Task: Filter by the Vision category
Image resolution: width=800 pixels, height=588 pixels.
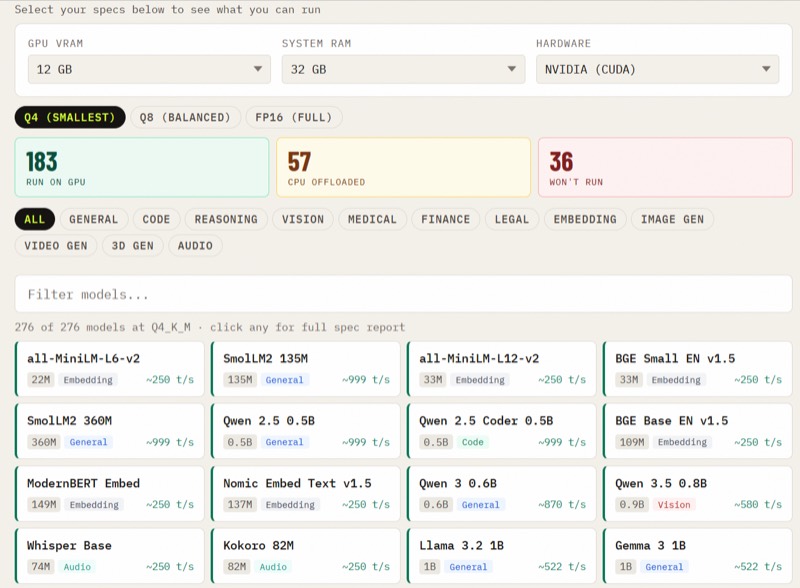Action: tap(303, 219)
